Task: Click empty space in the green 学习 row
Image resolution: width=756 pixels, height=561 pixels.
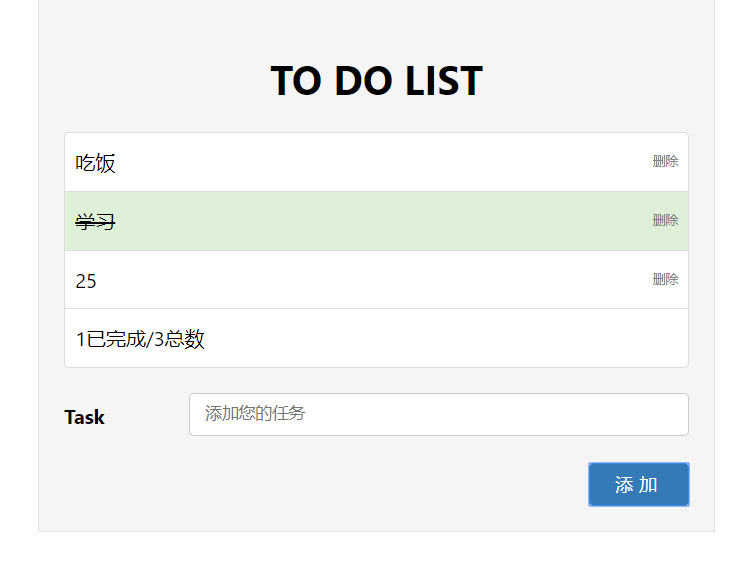Action: [380, 221]
